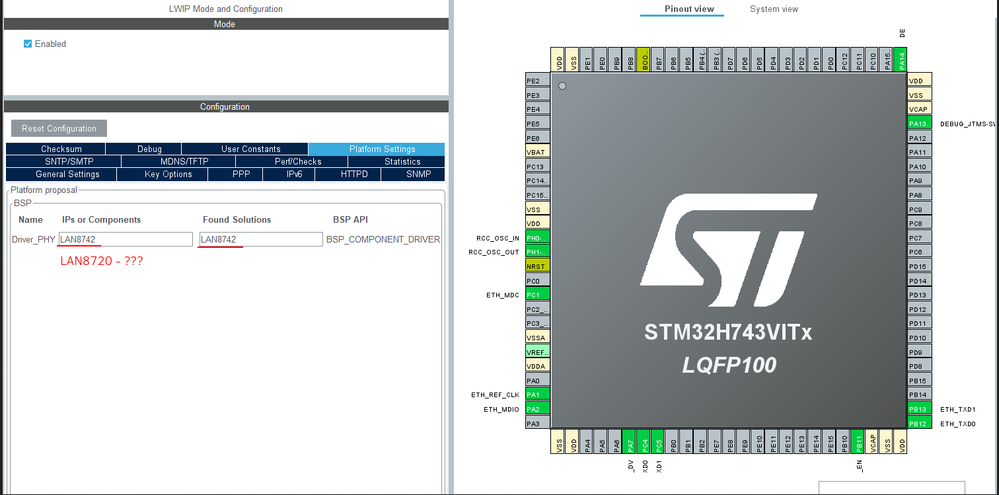Click the PC0 pin
Screen dimensions: 999x495
point(537,280)
